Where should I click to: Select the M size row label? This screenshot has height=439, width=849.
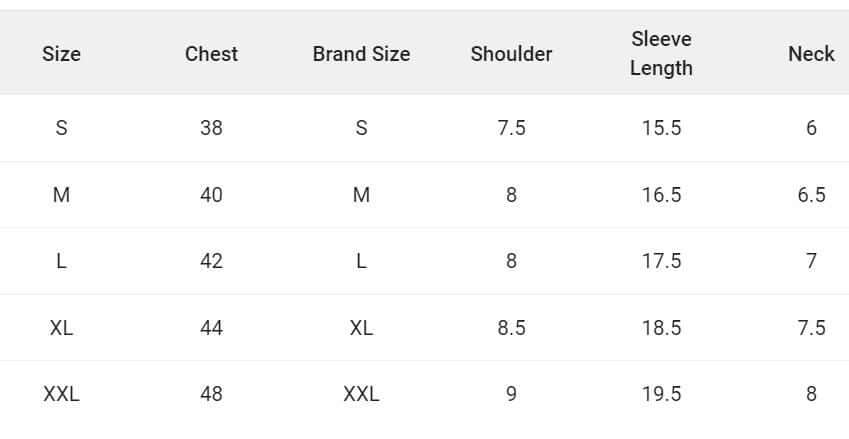click(x=61, y=195)
